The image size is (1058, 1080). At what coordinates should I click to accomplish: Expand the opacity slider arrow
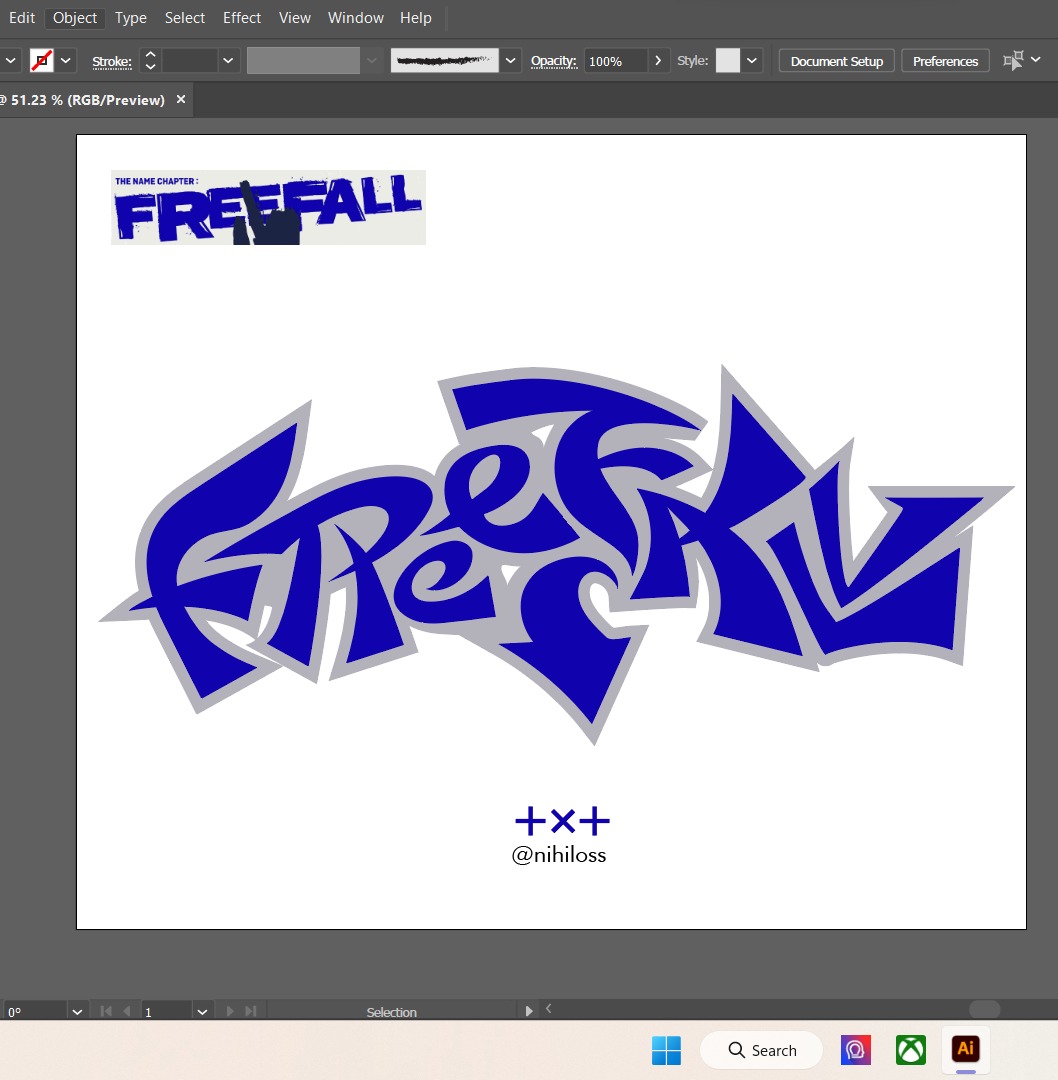pyautogui.click(x=658, y=61)
